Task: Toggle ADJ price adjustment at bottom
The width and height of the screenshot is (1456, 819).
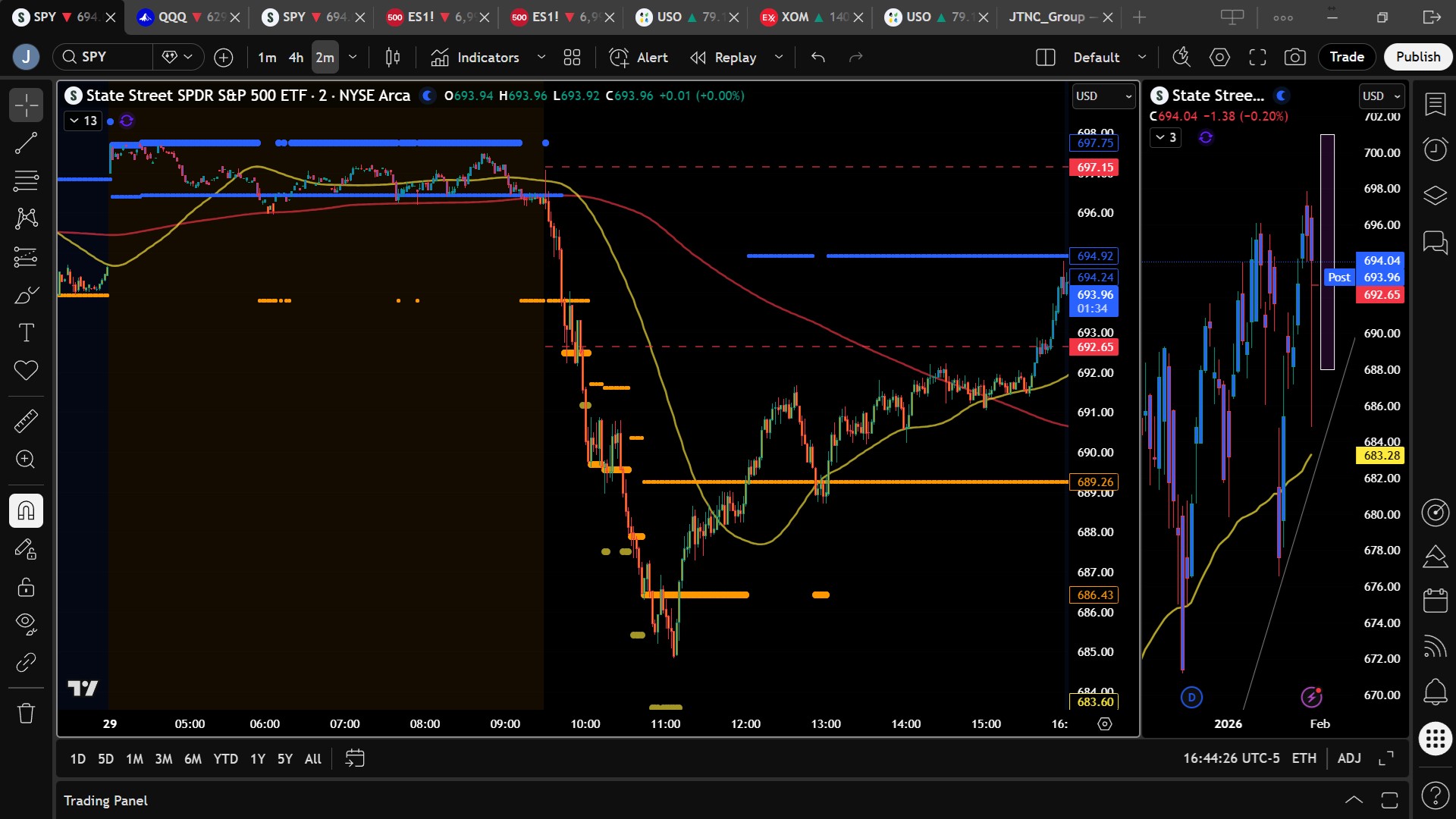Action: point(1348,758)
